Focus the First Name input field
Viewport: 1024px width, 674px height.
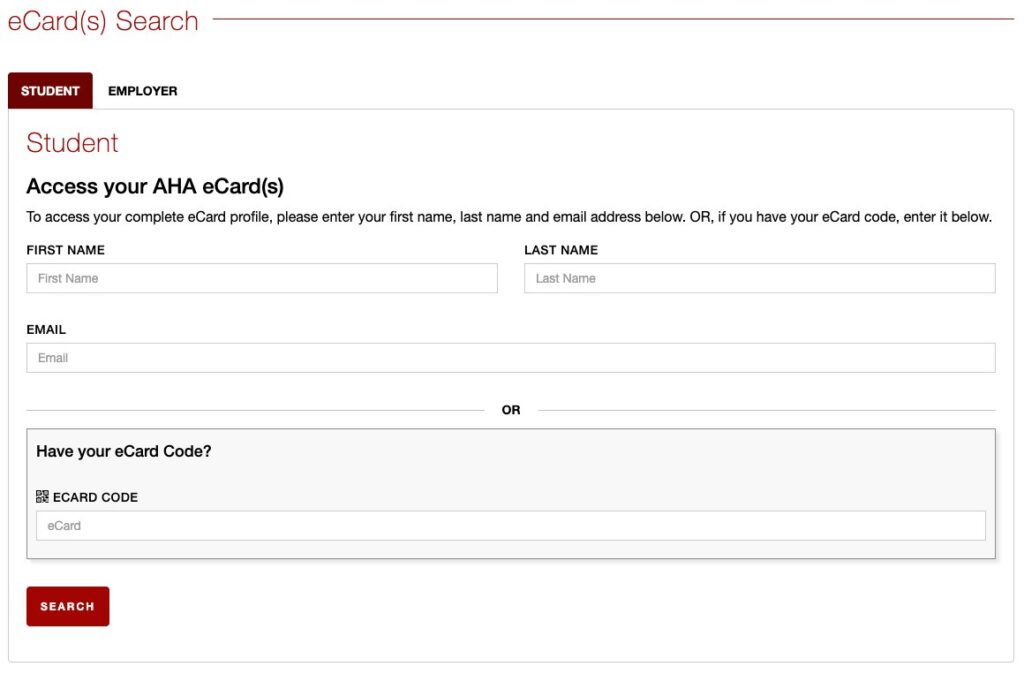click(x=261, y=278)
